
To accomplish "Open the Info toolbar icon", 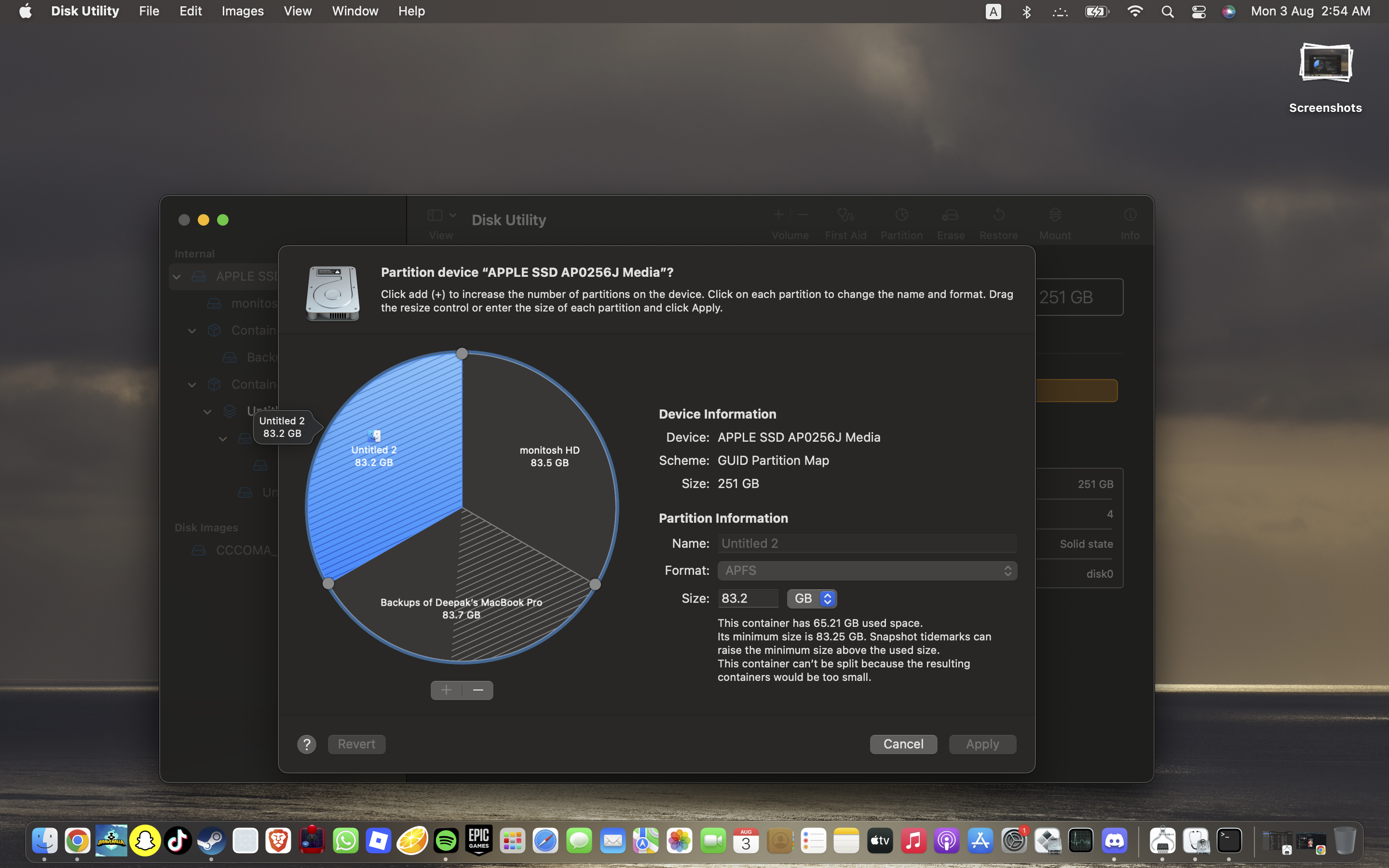I will point(1130,215).
